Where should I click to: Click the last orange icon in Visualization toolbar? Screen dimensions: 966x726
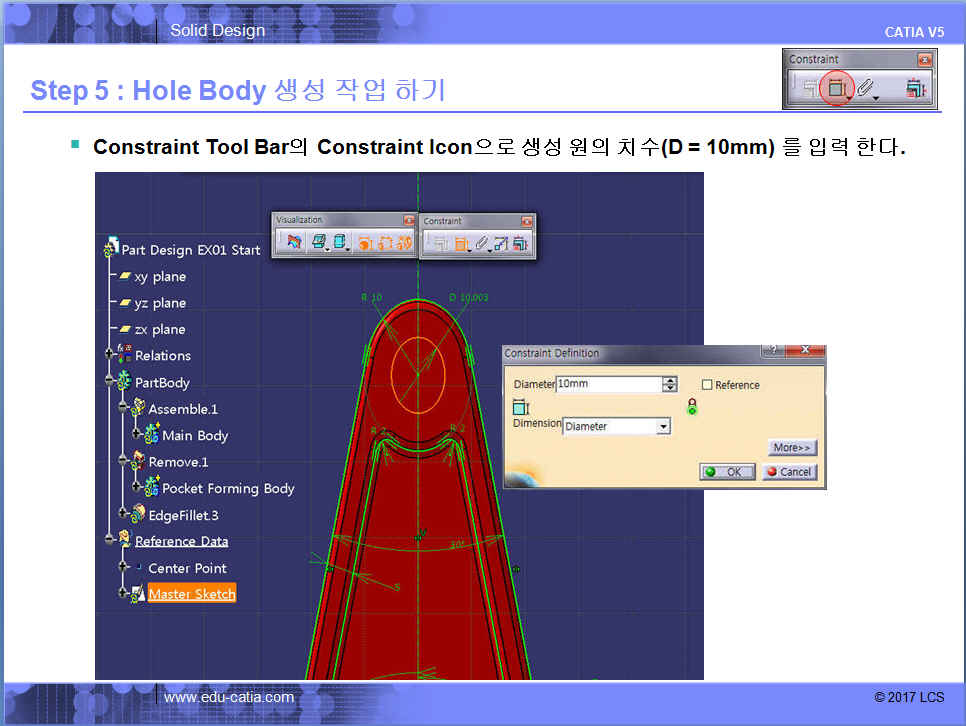(x=403, y=242)
